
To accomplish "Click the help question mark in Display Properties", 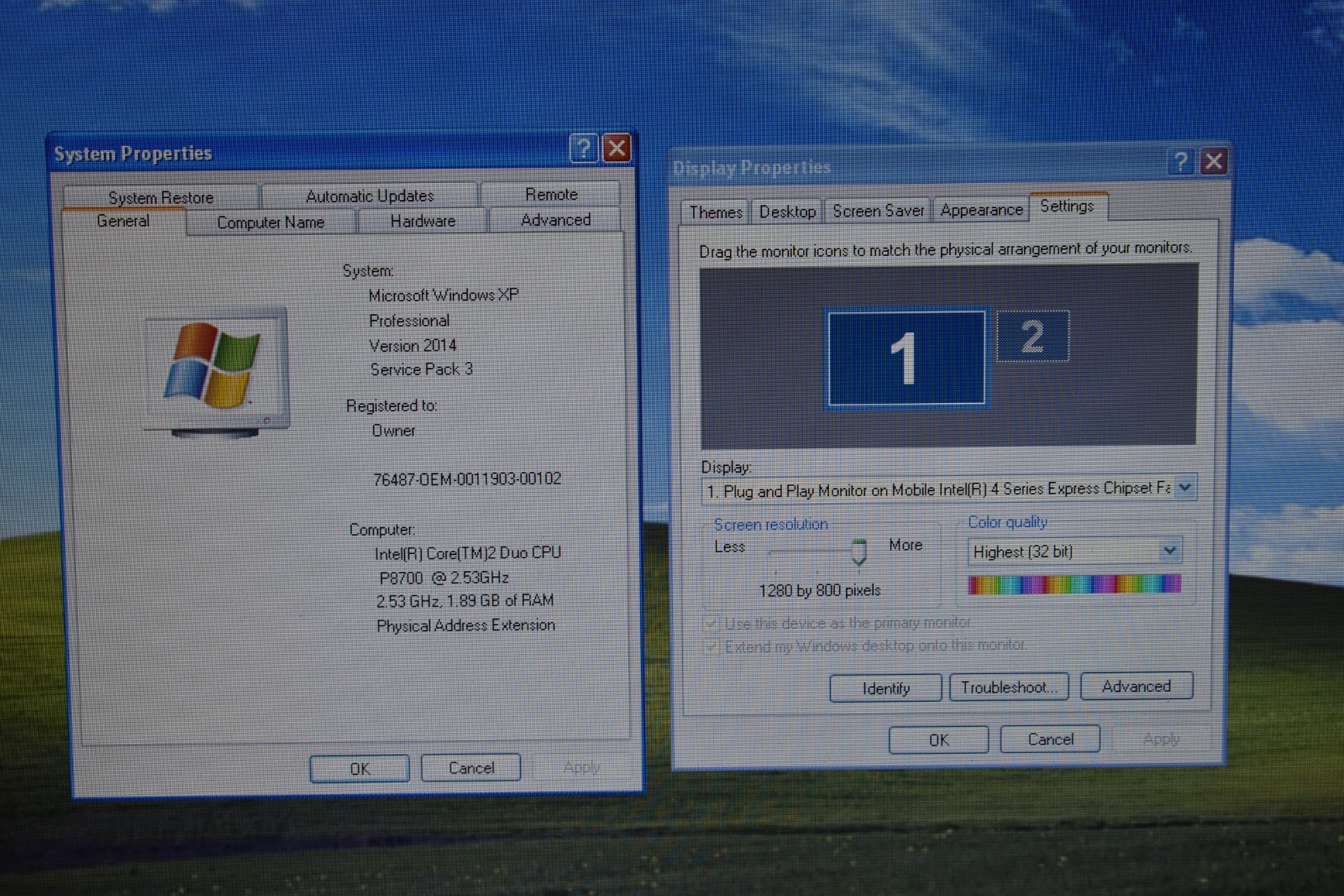I will click(x=1181, y=161).
